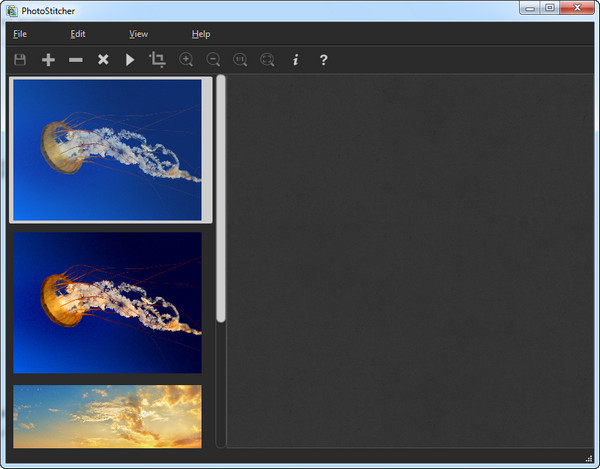Open the info (i) icon
This screenshot has height=469, width=600.
(295, 60)
